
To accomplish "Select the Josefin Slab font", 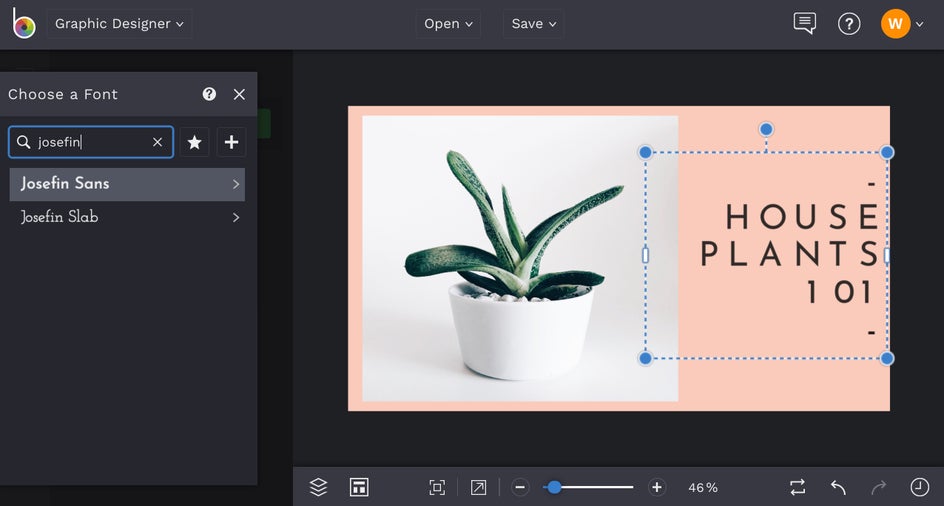I will point(127,217).
